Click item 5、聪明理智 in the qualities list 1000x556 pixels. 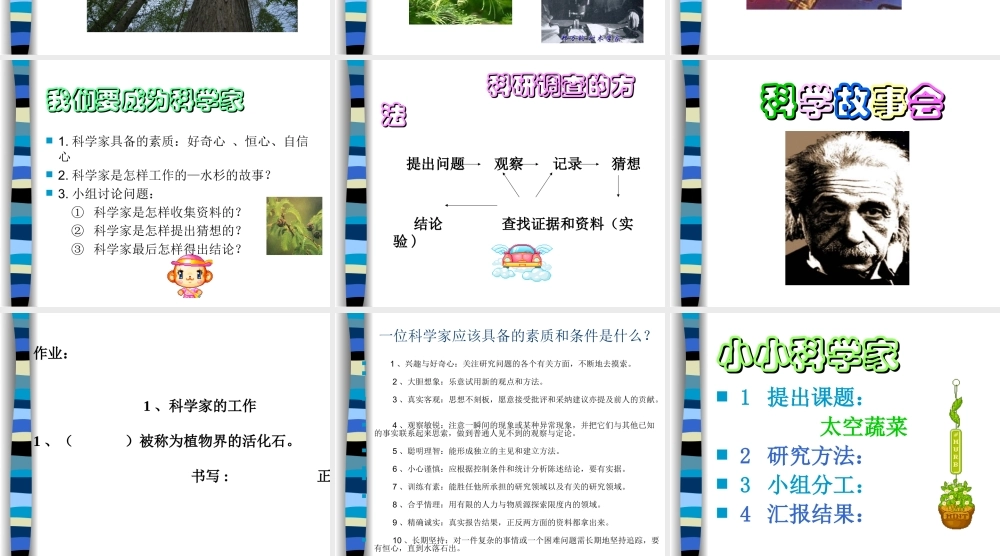pos(476,451)
